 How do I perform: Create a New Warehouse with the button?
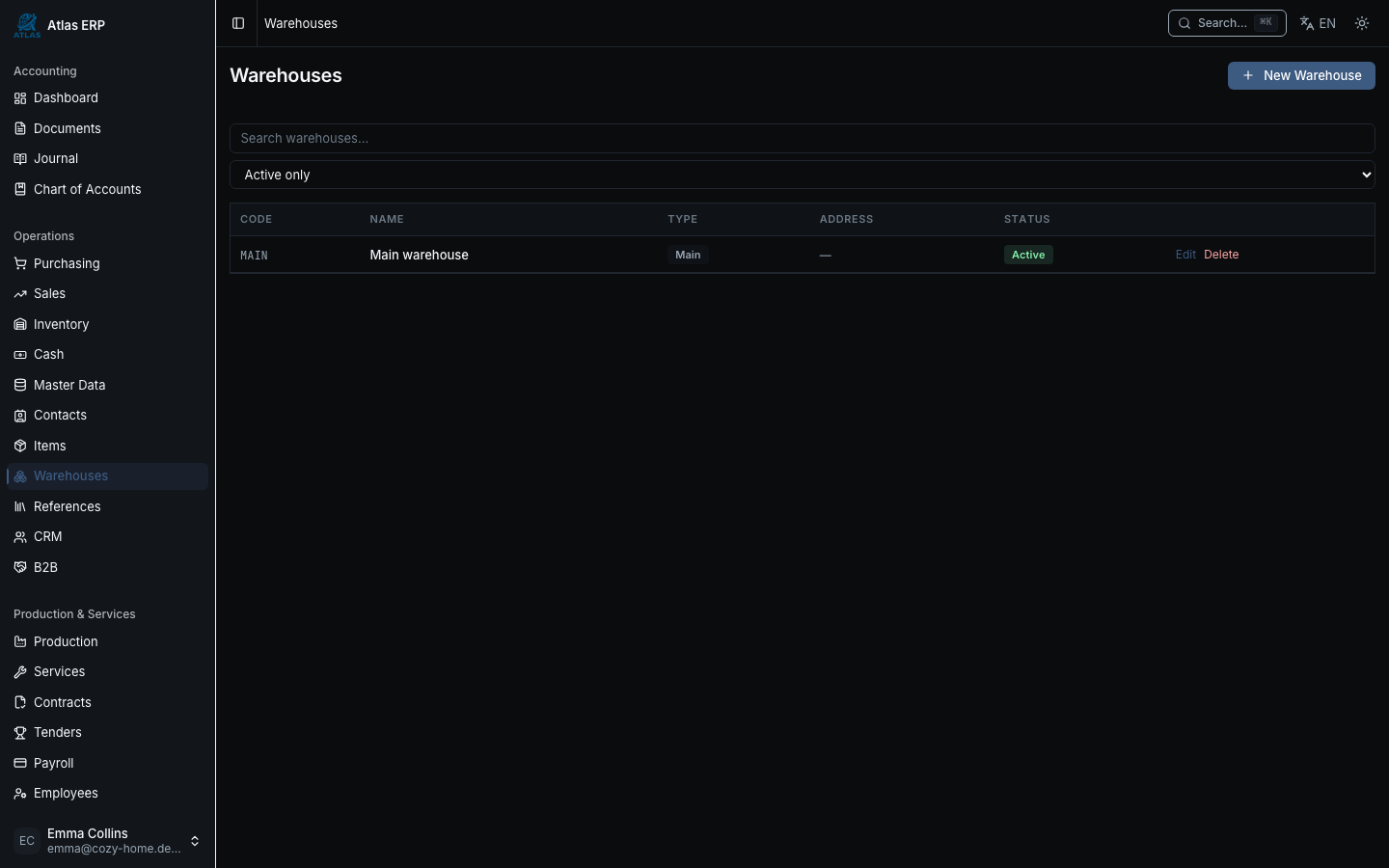tap(1301, 75)
